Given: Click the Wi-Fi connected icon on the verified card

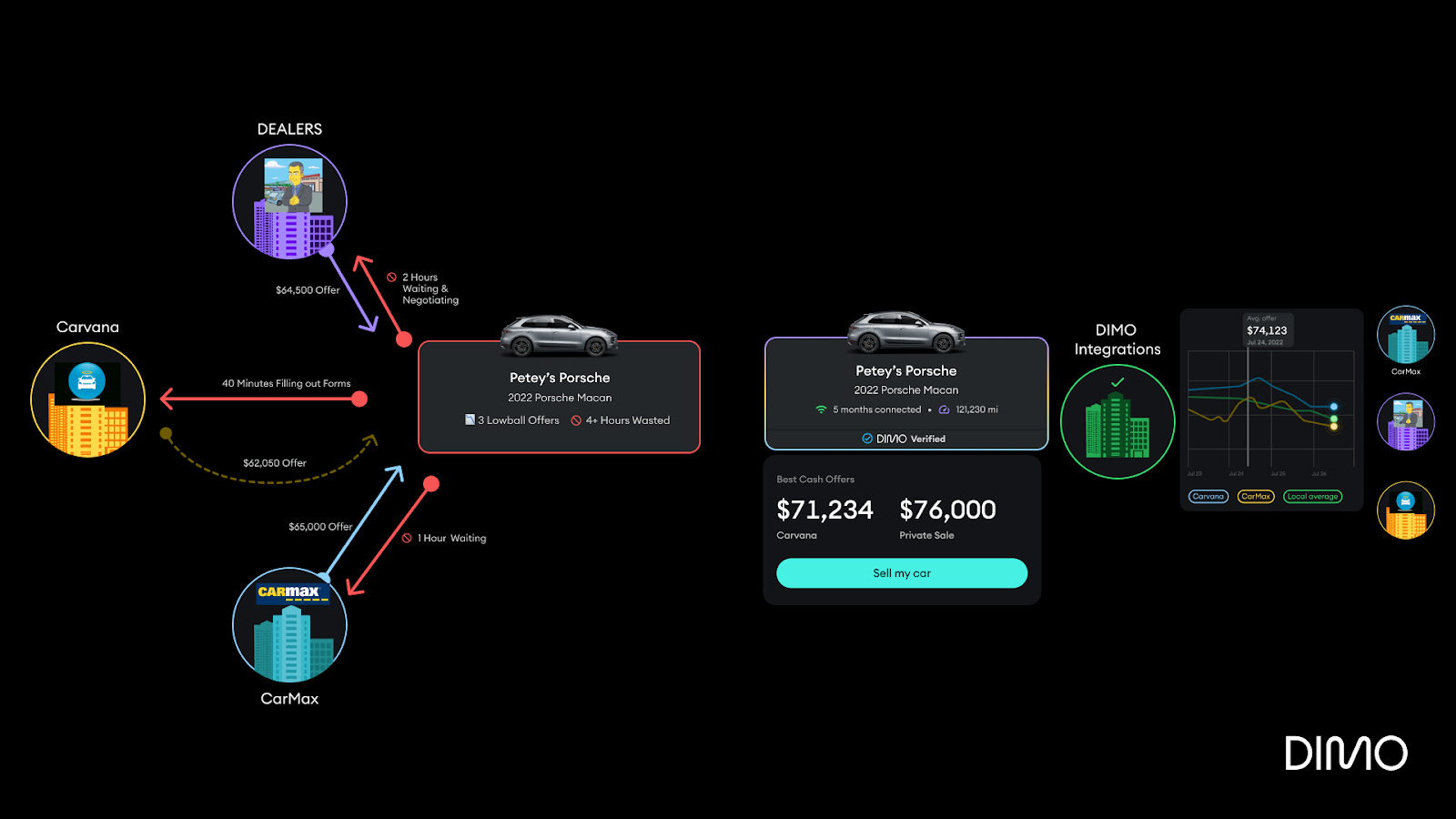Looking at the screenshot, I should pos(821,409).
